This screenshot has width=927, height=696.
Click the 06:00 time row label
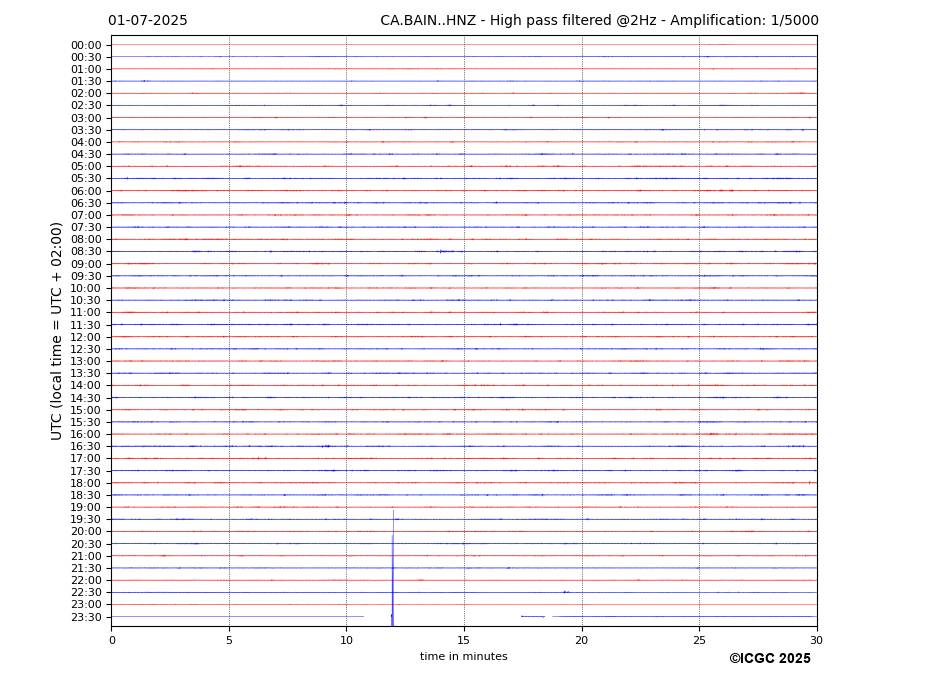pyautogui.click(x=86, y=191)
